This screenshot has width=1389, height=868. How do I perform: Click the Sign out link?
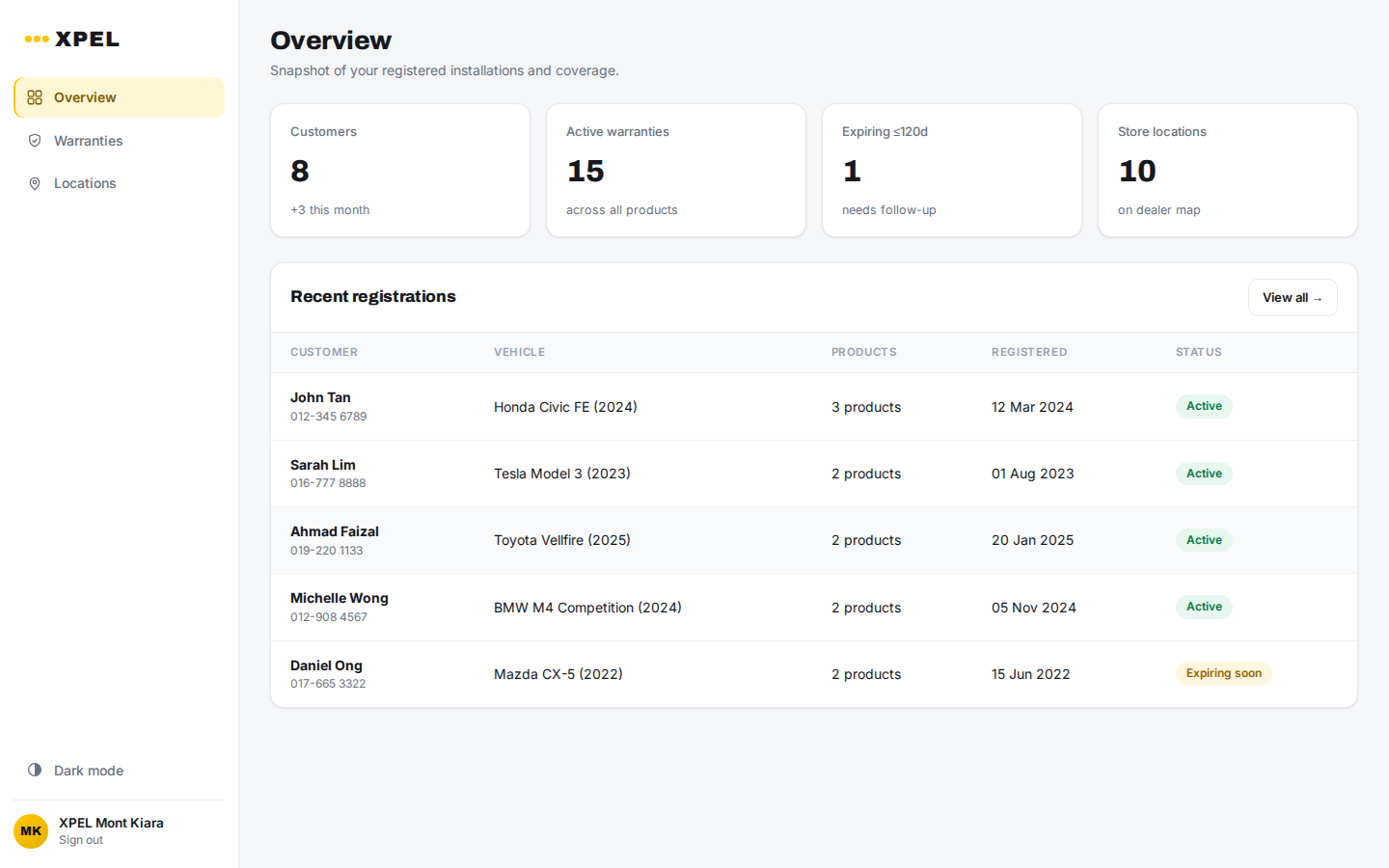coord(81,840)
